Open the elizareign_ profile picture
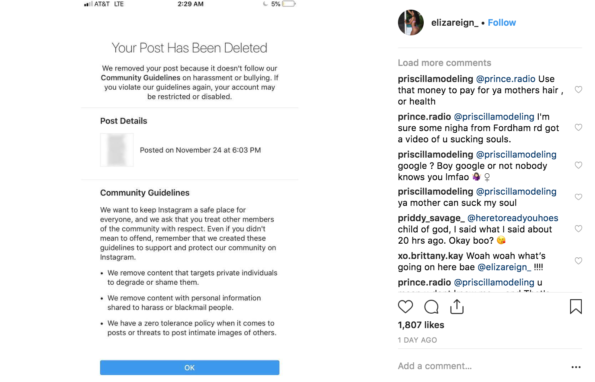595x382 pixels. 411,22
